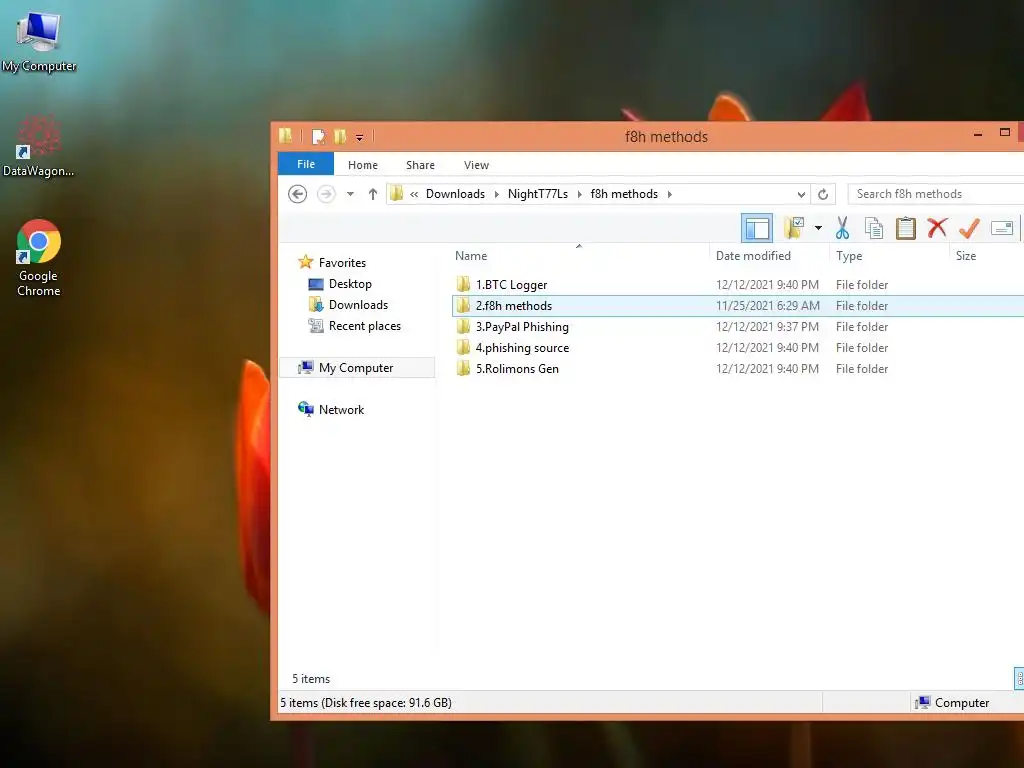1024x768 pixels.
Task: Select the 1.BTC Logger folder
Action: click(511, 285)
